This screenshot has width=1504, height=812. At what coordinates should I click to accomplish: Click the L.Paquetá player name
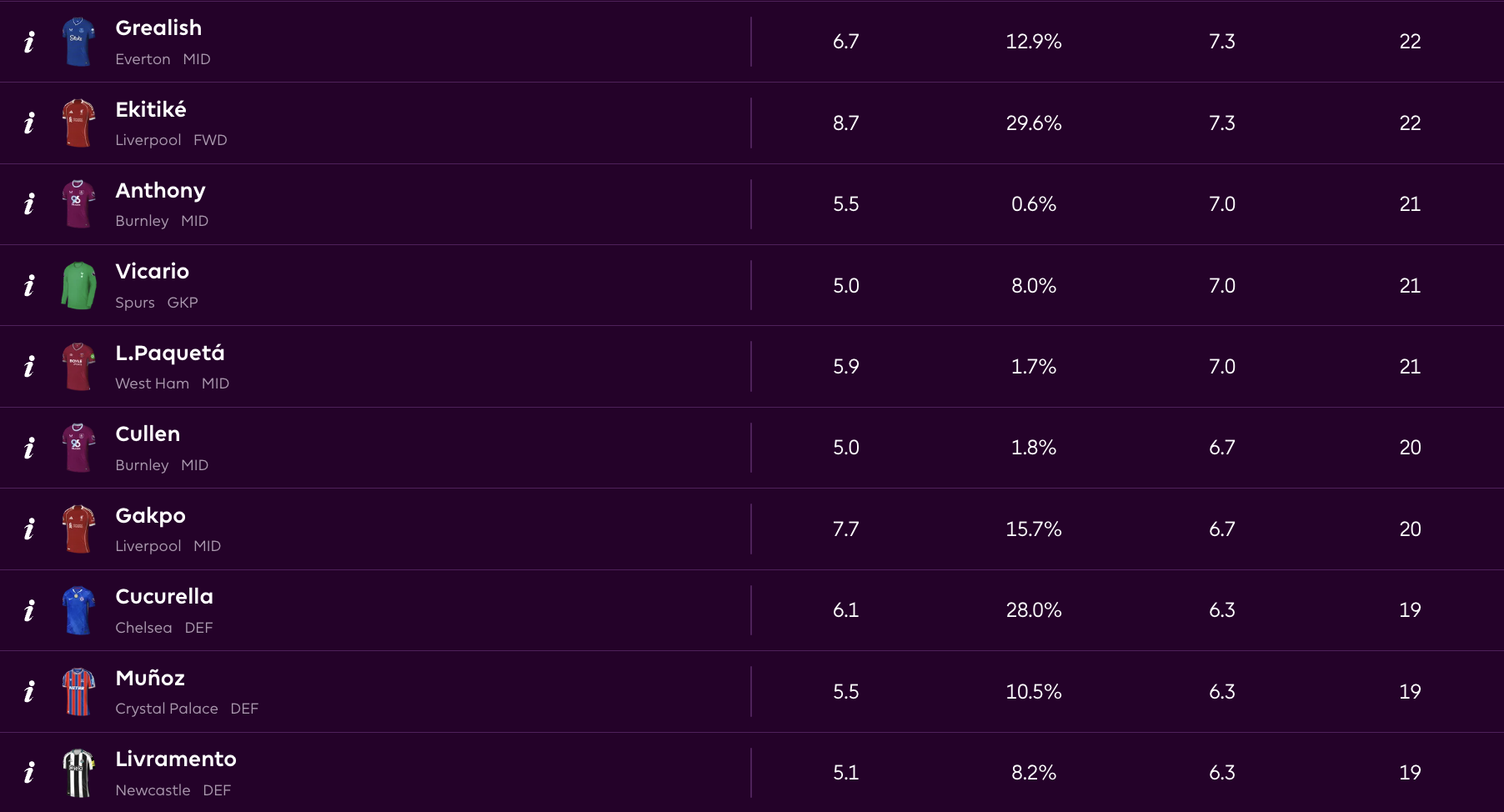pos(170,353)
